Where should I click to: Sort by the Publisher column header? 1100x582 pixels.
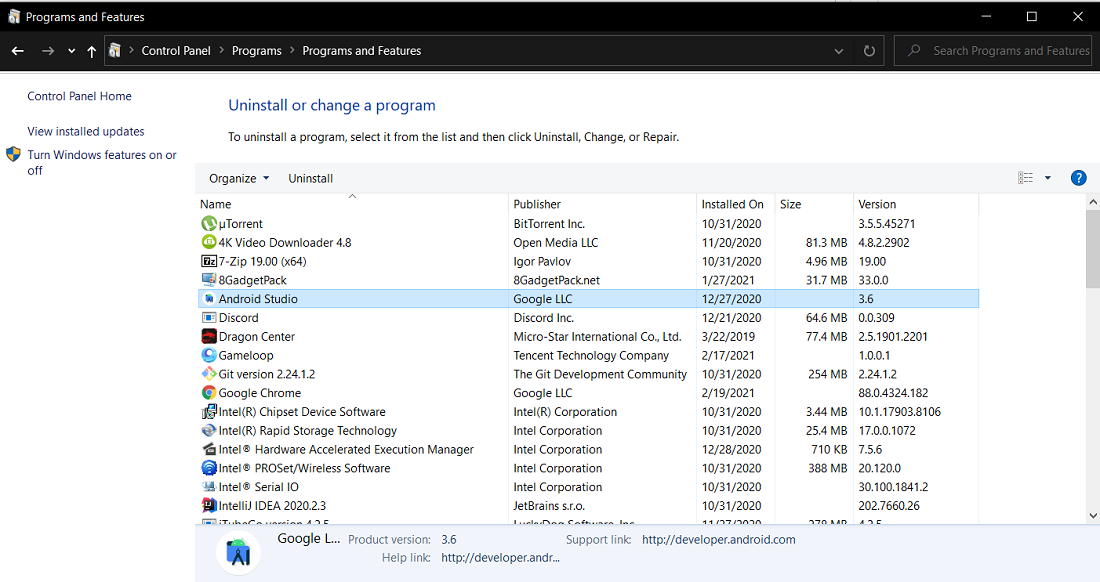pos(538,204)
